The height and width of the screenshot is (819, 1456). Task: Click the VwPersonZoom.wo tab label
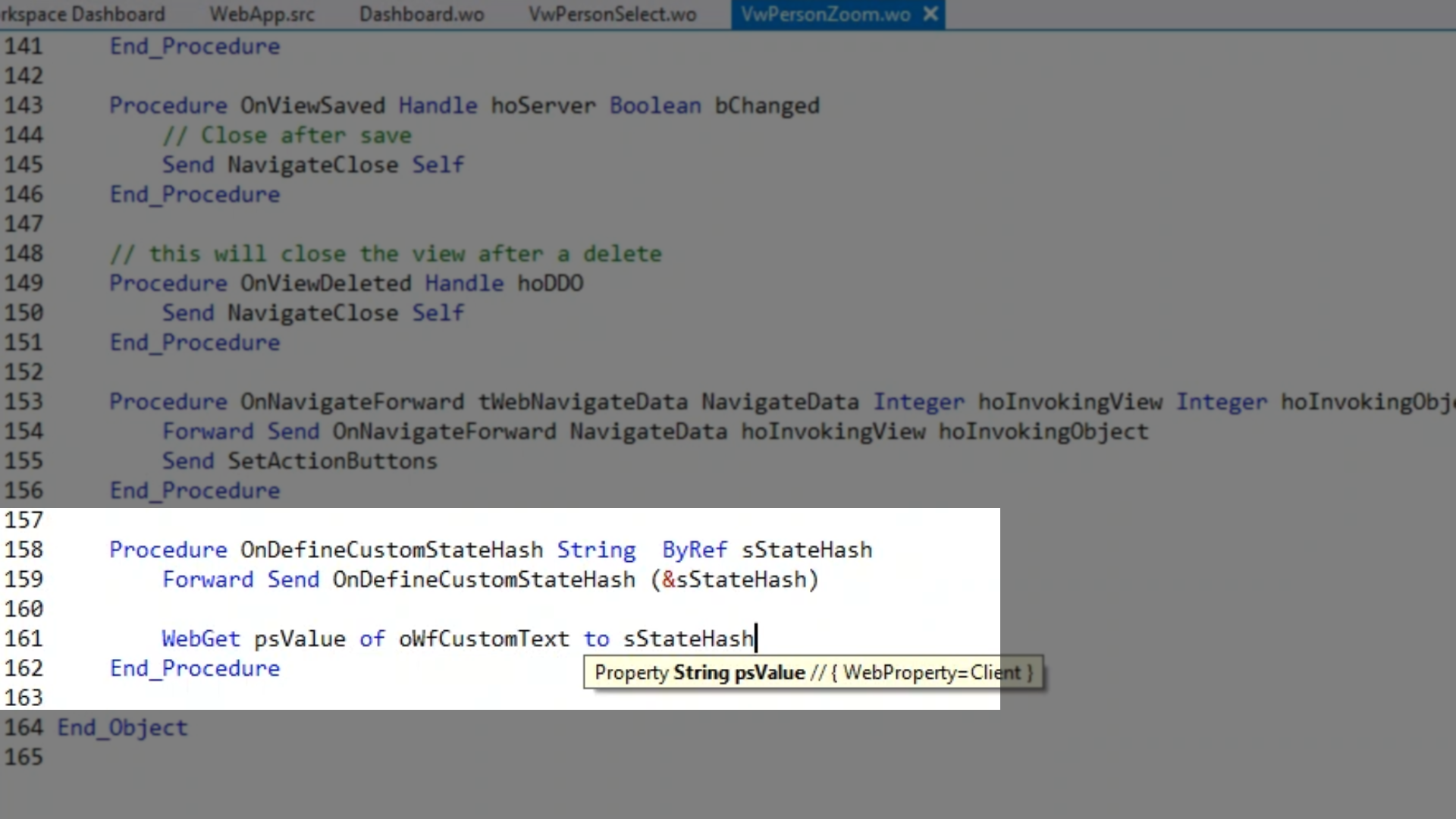825,14
